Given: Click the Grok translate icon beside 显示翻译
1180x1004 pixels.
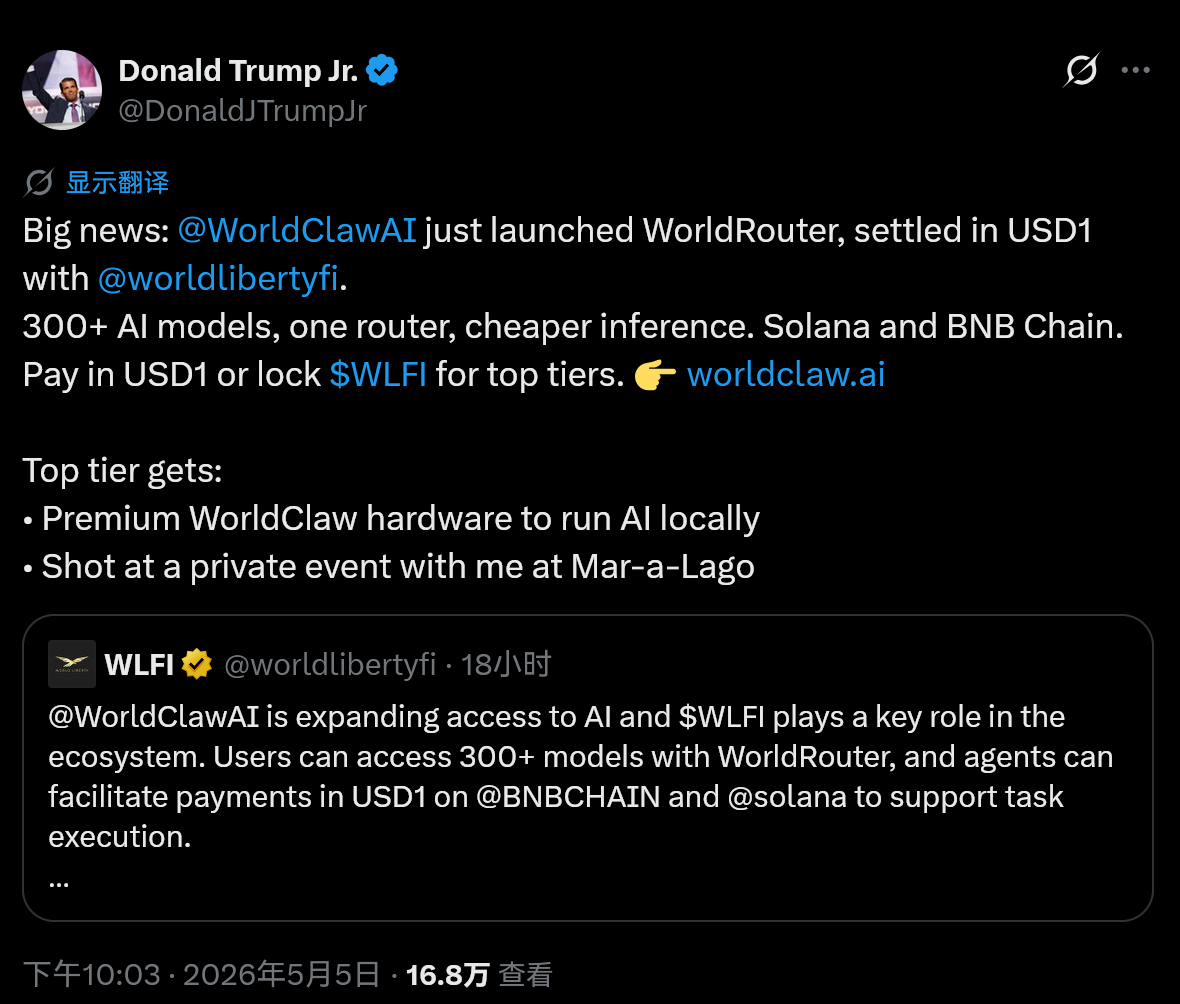Looking at the screenshot, I should coord(39,183).
